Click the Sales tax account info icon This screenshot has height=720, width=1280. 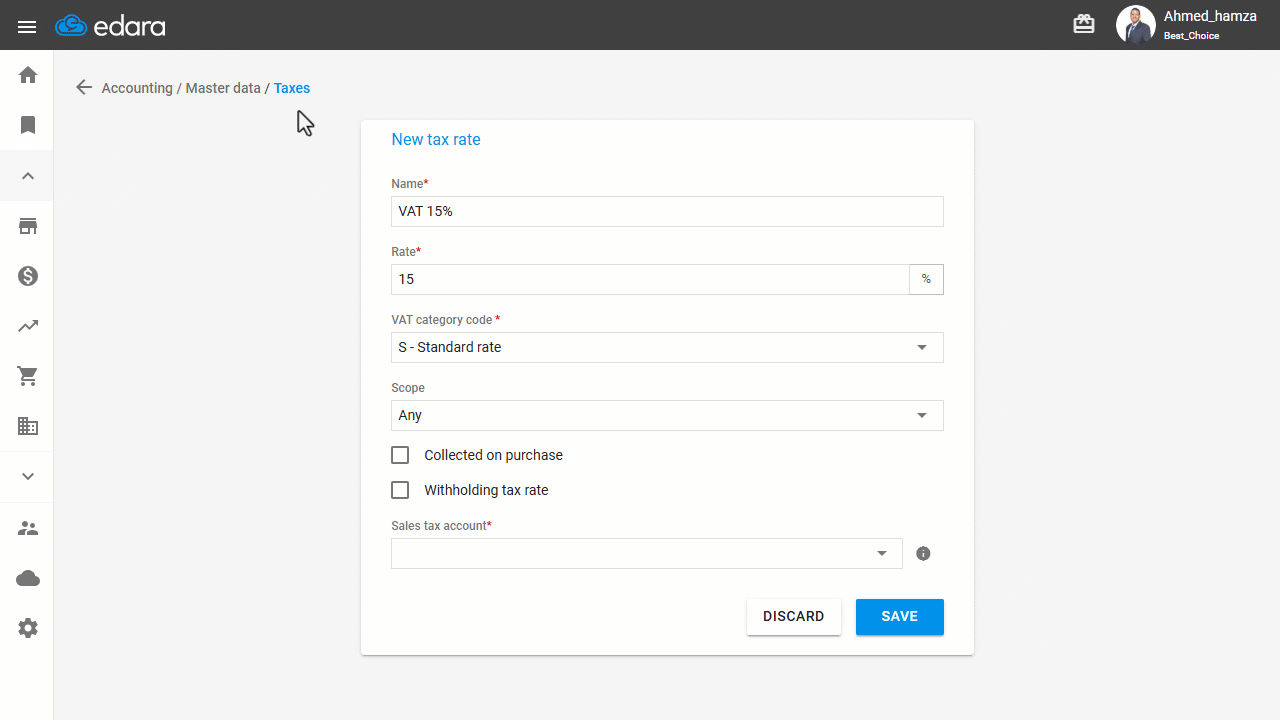923,553
